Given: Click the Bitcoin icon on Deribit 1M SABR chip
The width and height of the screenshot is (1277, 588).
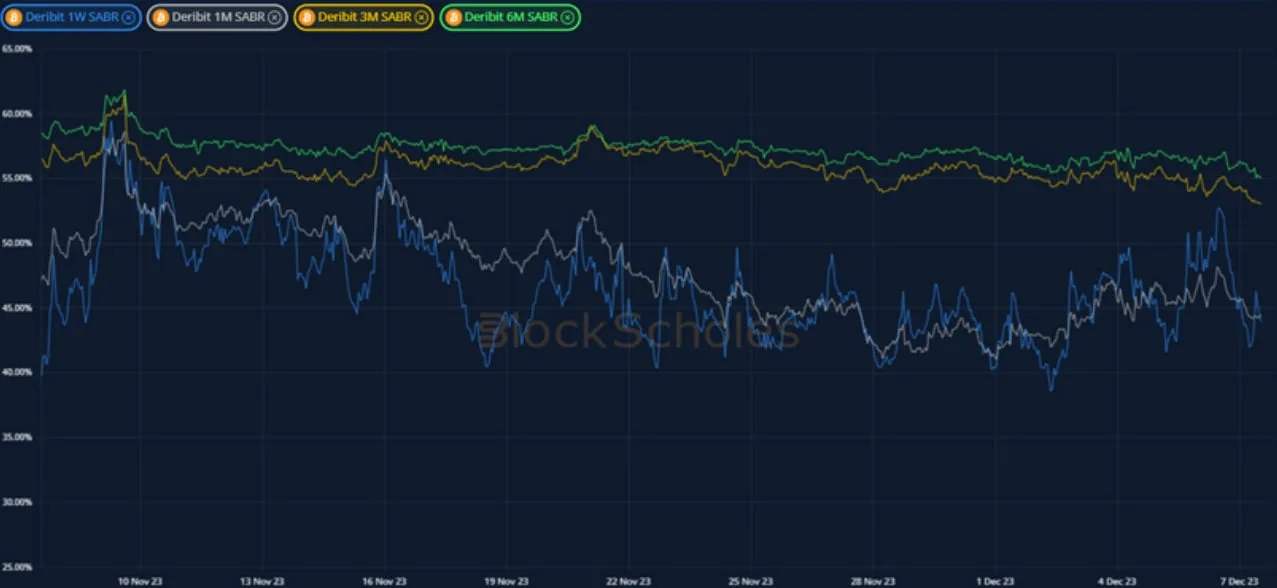Looking at the screenshot, I should click(x=160, y=17).
